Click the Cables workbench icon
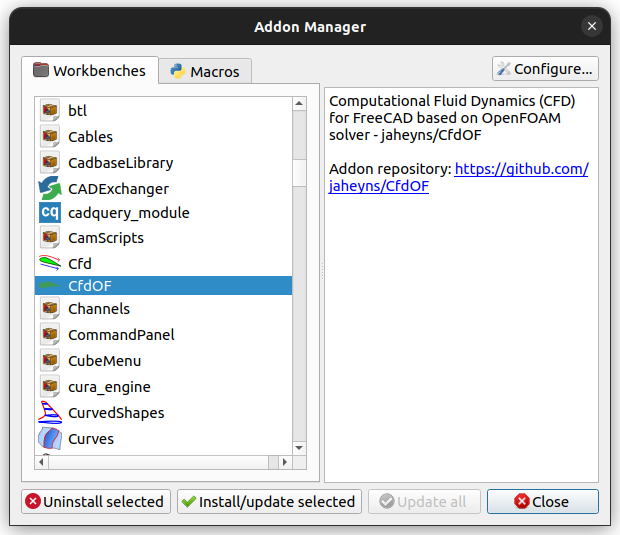 pos(49,136)
